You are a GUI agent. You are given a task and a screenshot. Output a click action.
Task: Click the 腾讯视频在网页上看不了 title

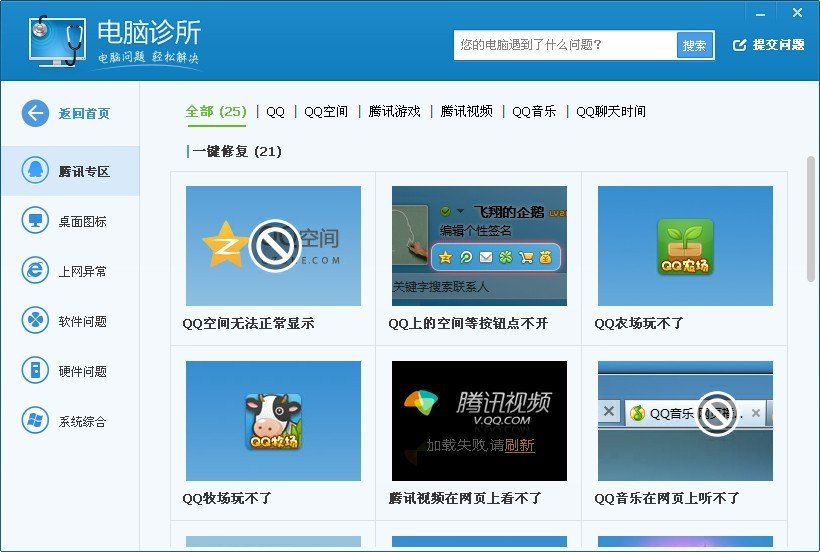pyautogui.click(x=465, y=498)
